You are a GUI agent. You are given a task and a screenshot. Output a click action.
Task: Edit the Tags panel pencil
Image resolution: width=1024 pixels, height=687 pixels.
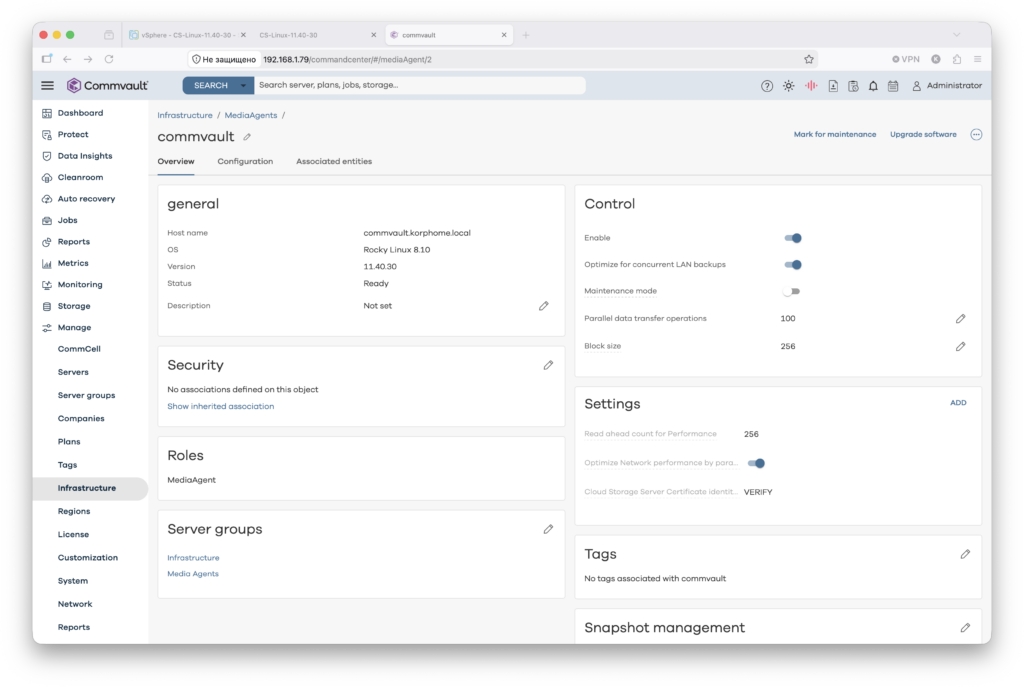click(965, 554)
